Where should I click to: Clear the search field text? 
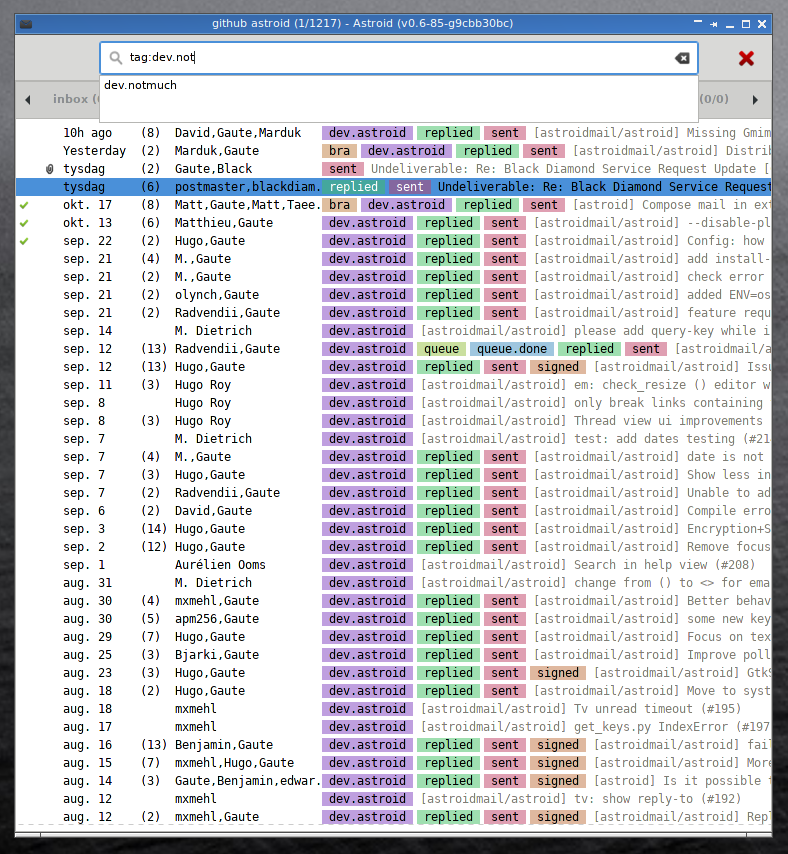click(682, 58)
